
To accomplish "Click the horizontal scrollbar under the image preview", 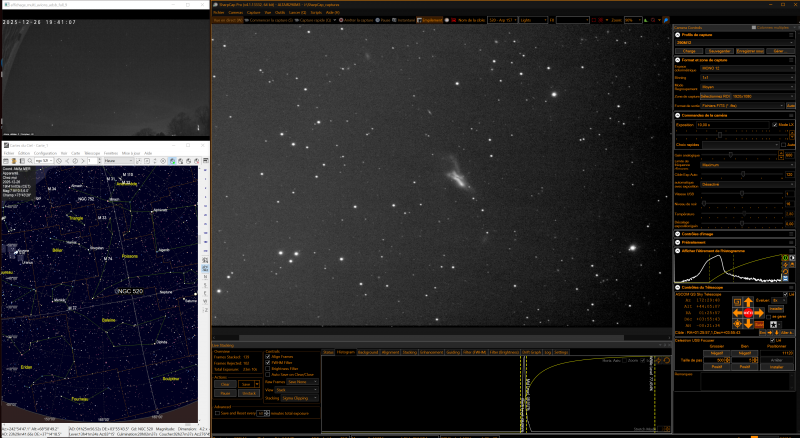I will 431,337.
